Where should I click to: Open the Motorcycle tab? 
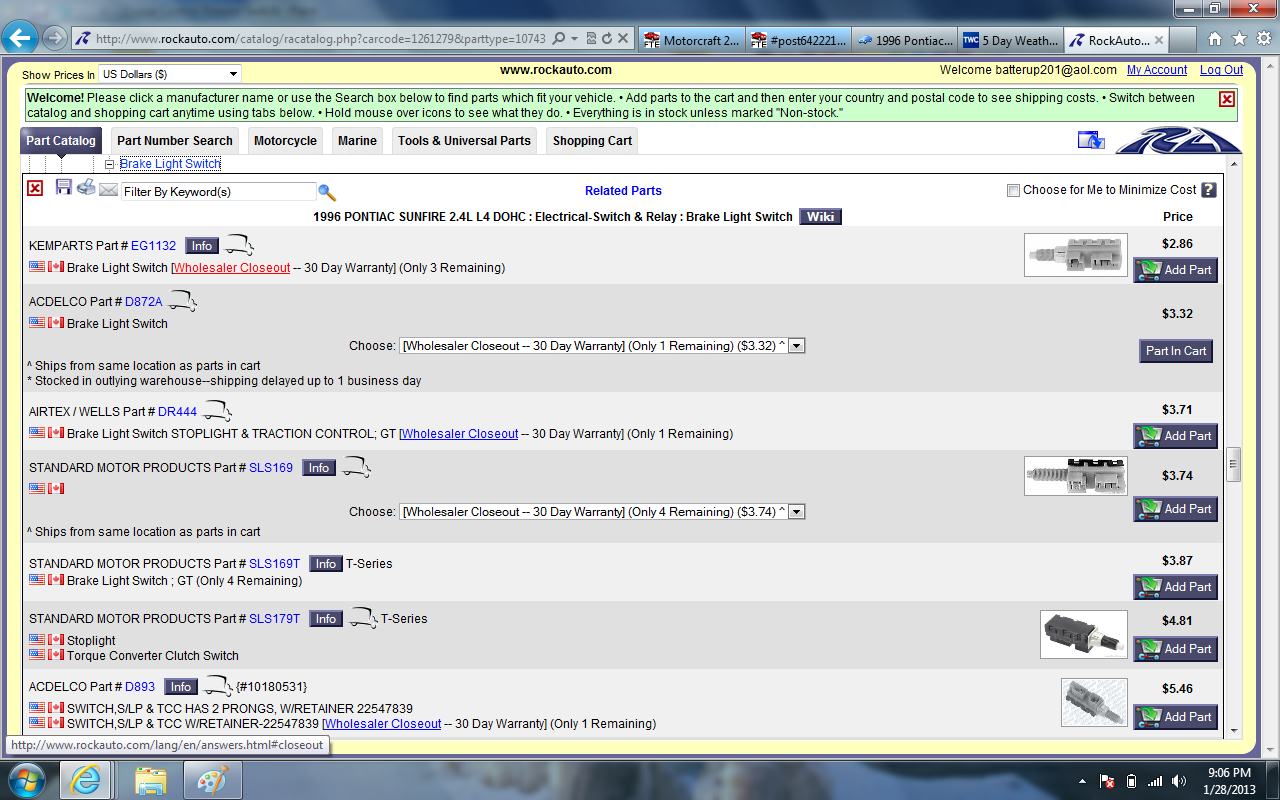coord(285,141)
